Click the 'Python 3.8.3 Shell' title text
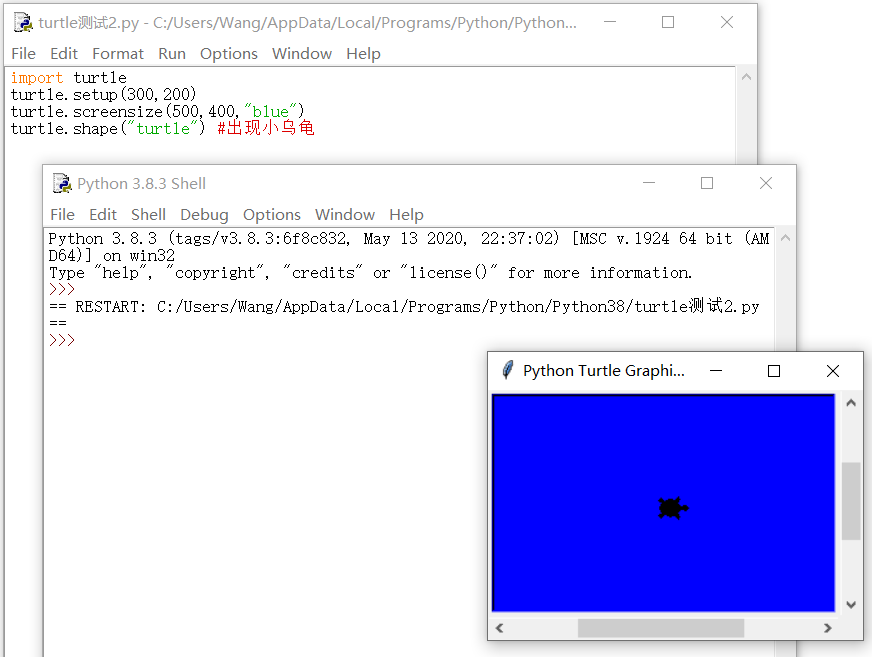The image size is (872, 657). (141, 184)
